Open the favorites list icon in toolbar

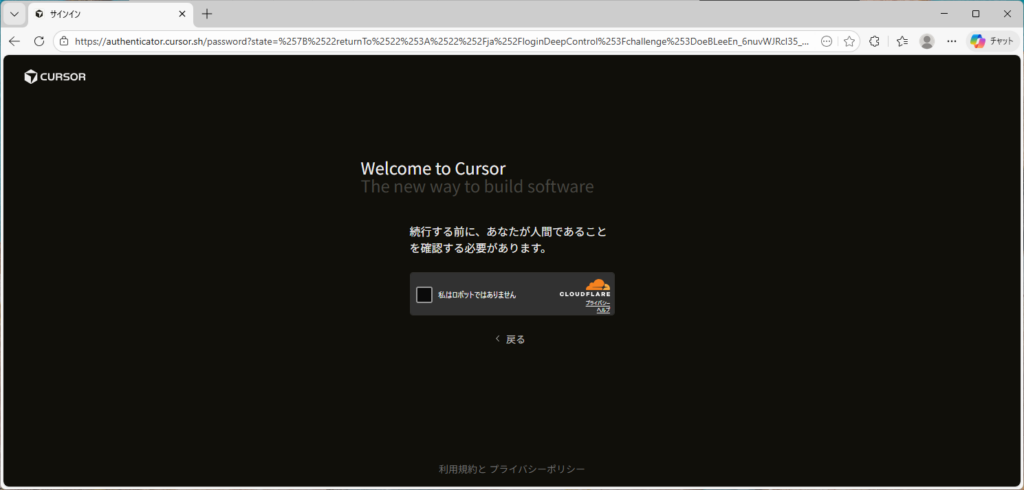(901, 41)
